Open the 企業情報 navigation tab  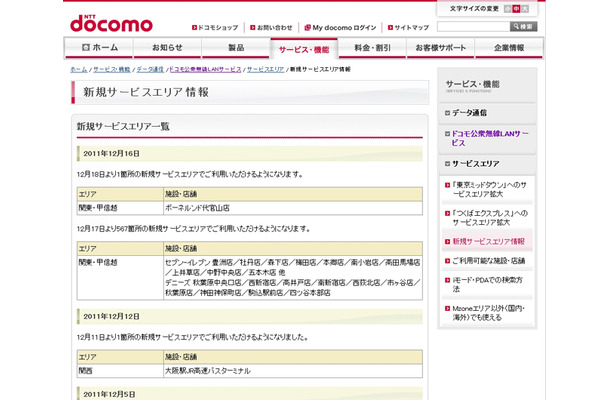(x=509, y=48)
